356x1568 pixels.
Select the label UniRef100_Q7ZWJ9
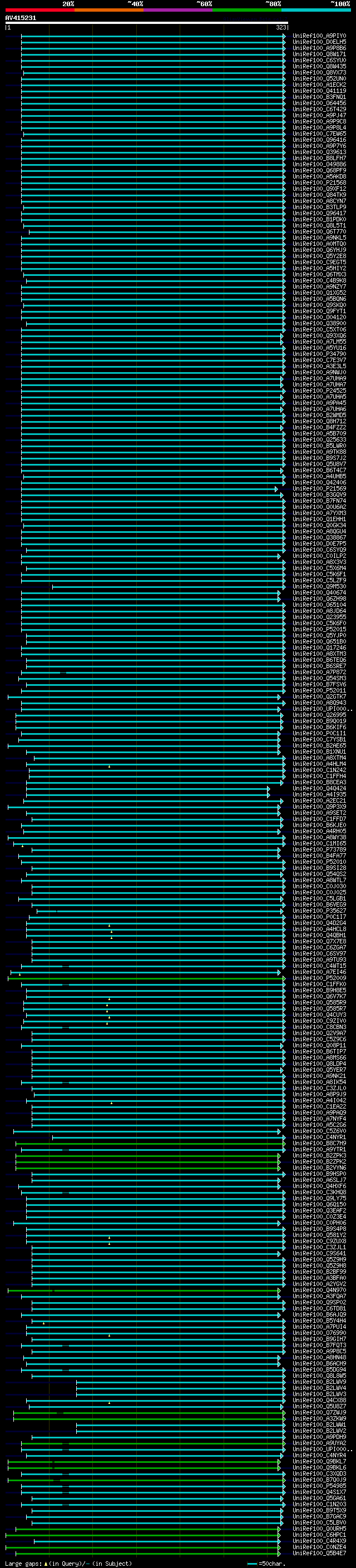coord(319,1412)
